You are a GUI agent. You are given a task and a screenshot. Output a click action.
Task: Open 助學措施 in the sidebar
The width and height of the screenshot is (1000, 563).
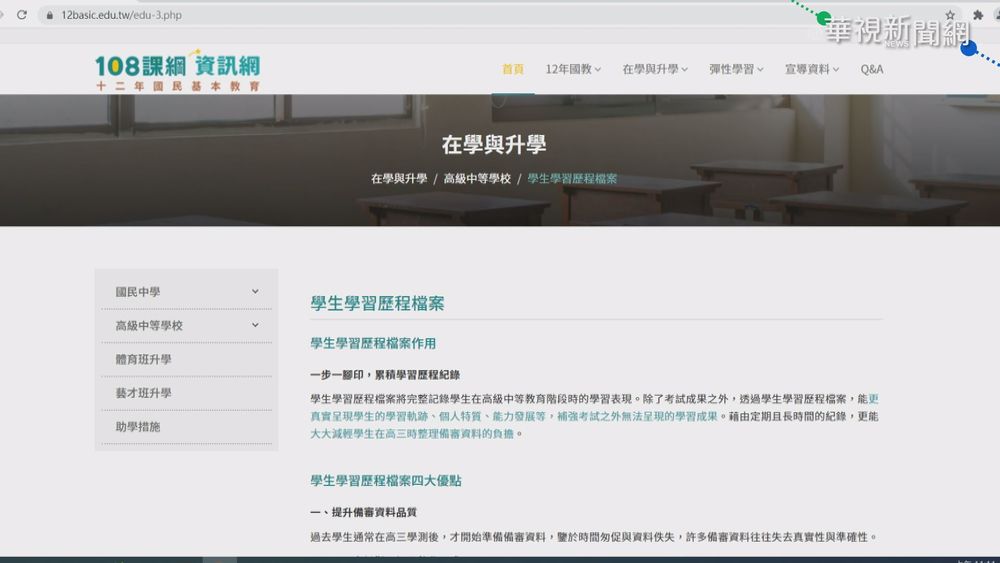(x=138, y=427)
